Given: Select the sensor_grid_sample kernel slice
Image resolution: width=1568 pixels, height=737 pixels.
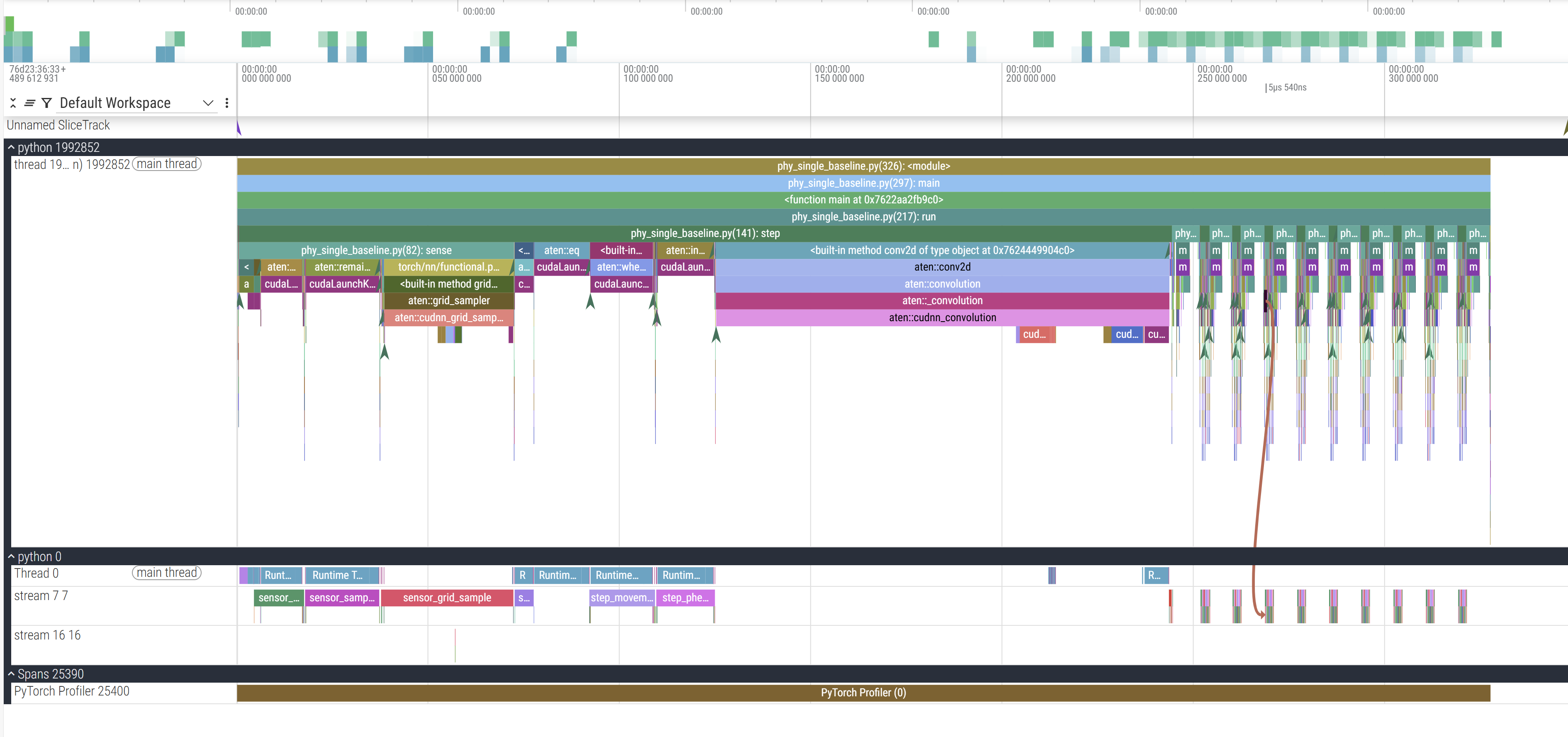Looking at the screenshot, I should pos(447,598).
